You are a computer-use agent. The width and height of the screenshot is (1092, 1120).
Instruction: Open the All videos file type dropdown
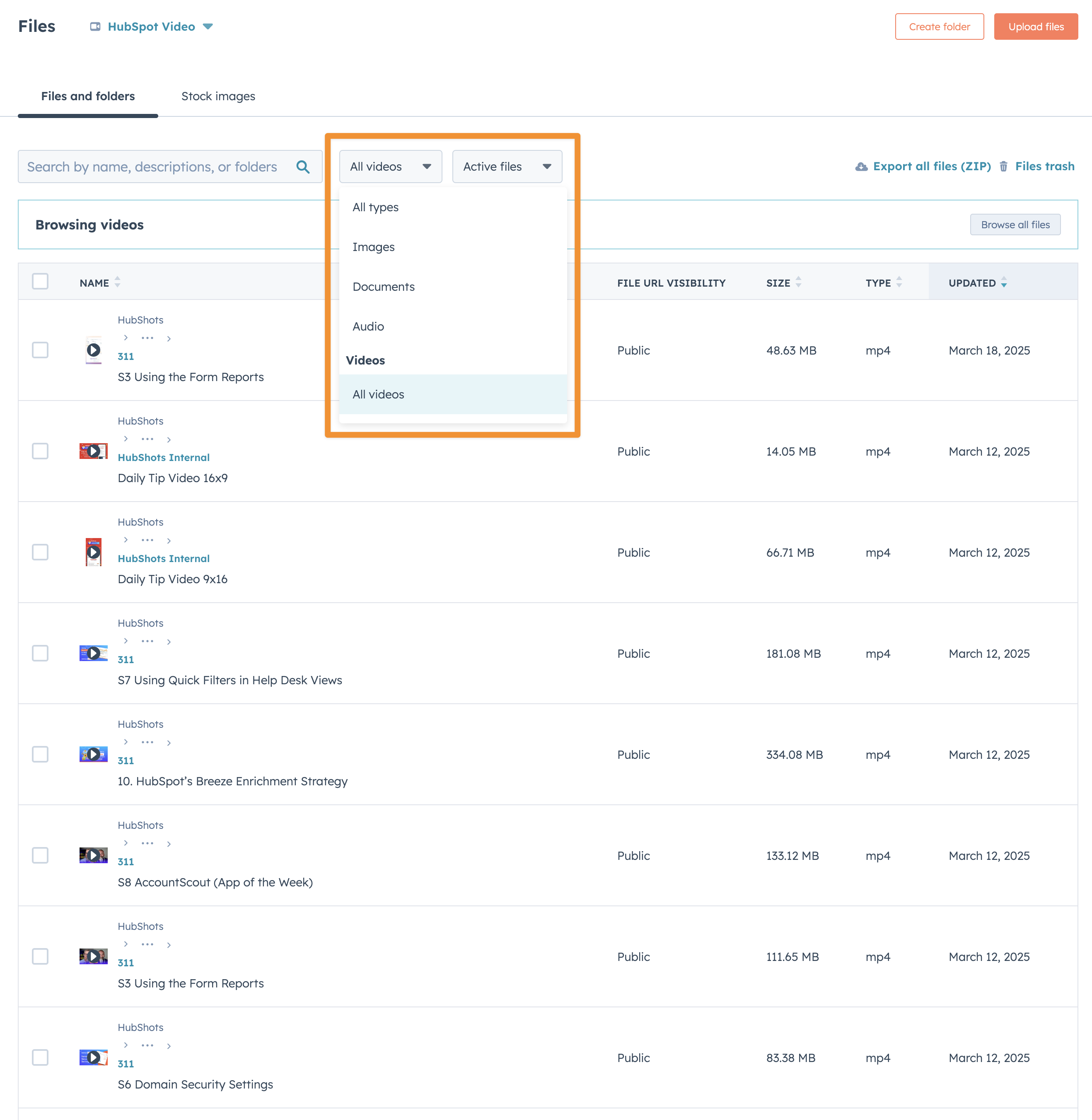click(x=390, y=167)
